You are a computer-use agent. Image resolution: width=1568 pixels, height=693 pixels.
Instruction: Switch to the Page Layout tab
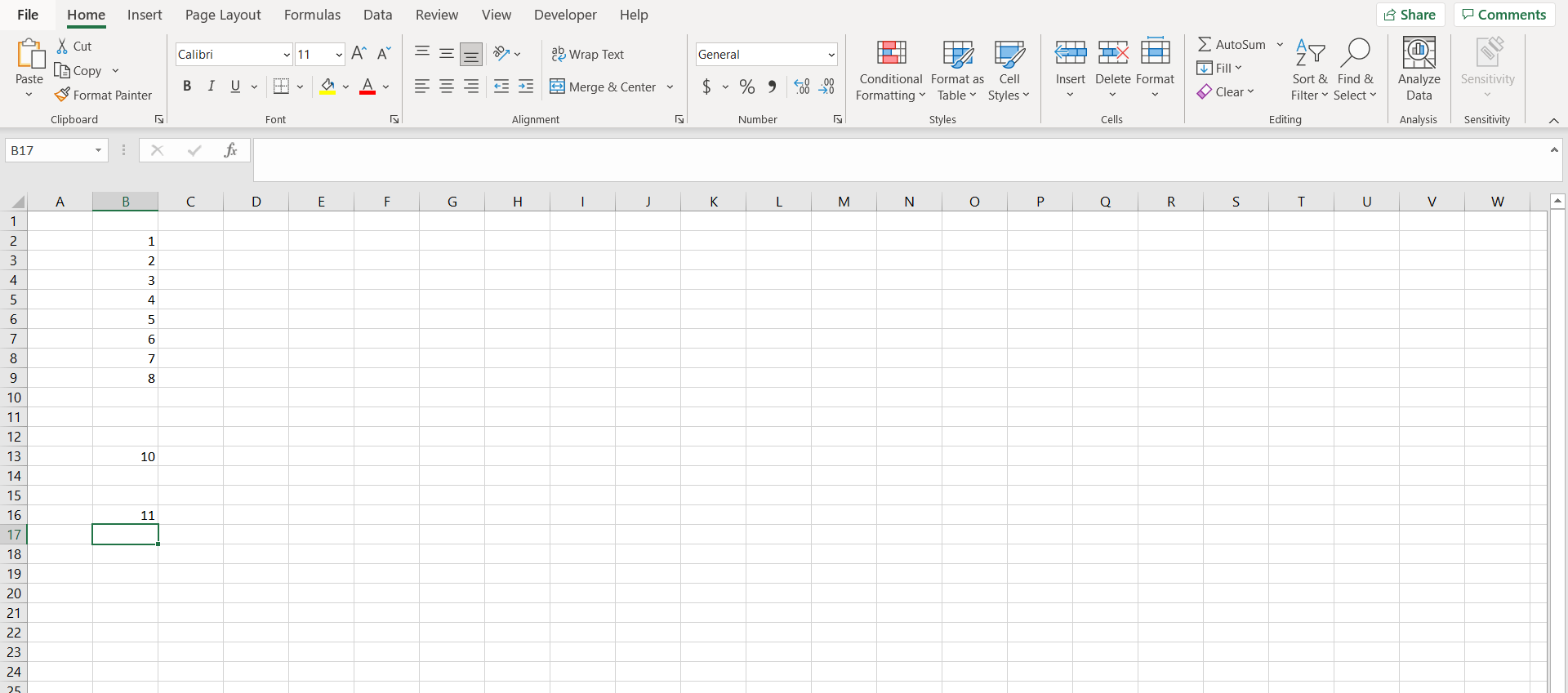point(223,15)
